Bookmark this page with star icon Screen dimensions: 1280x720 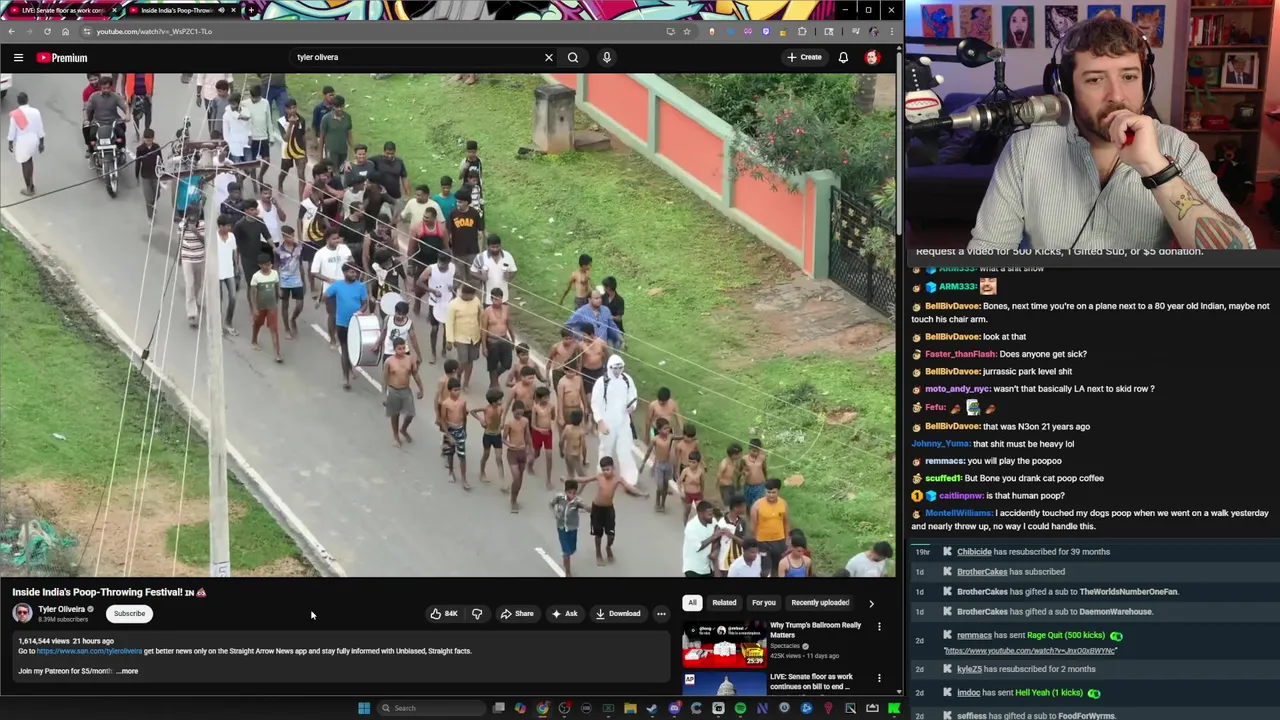[686, 32]
